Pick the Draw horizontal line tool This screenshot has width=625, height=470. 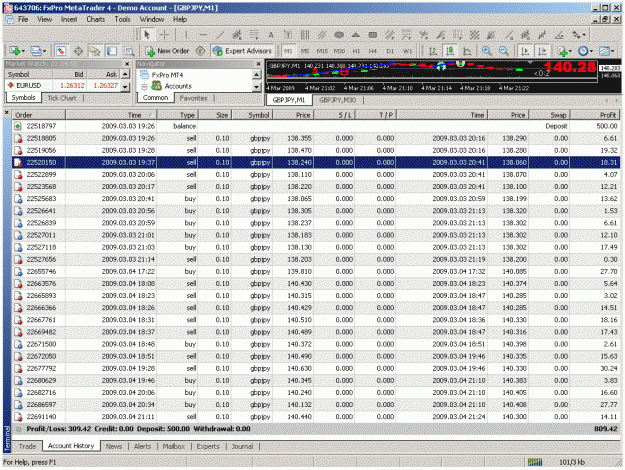tap(203, 35)
